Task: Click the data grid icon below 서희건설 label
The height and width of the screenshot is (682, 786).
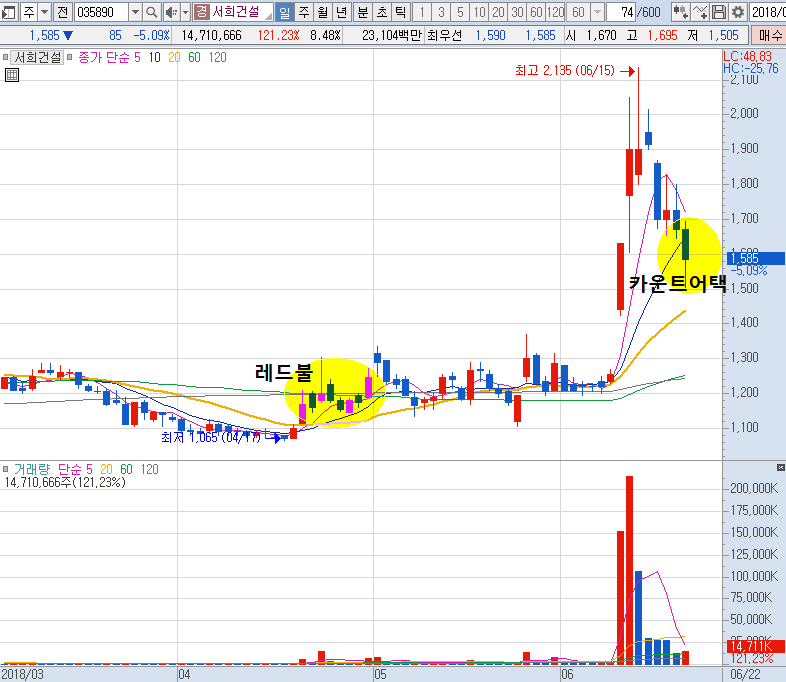Action: click(12, 75)
